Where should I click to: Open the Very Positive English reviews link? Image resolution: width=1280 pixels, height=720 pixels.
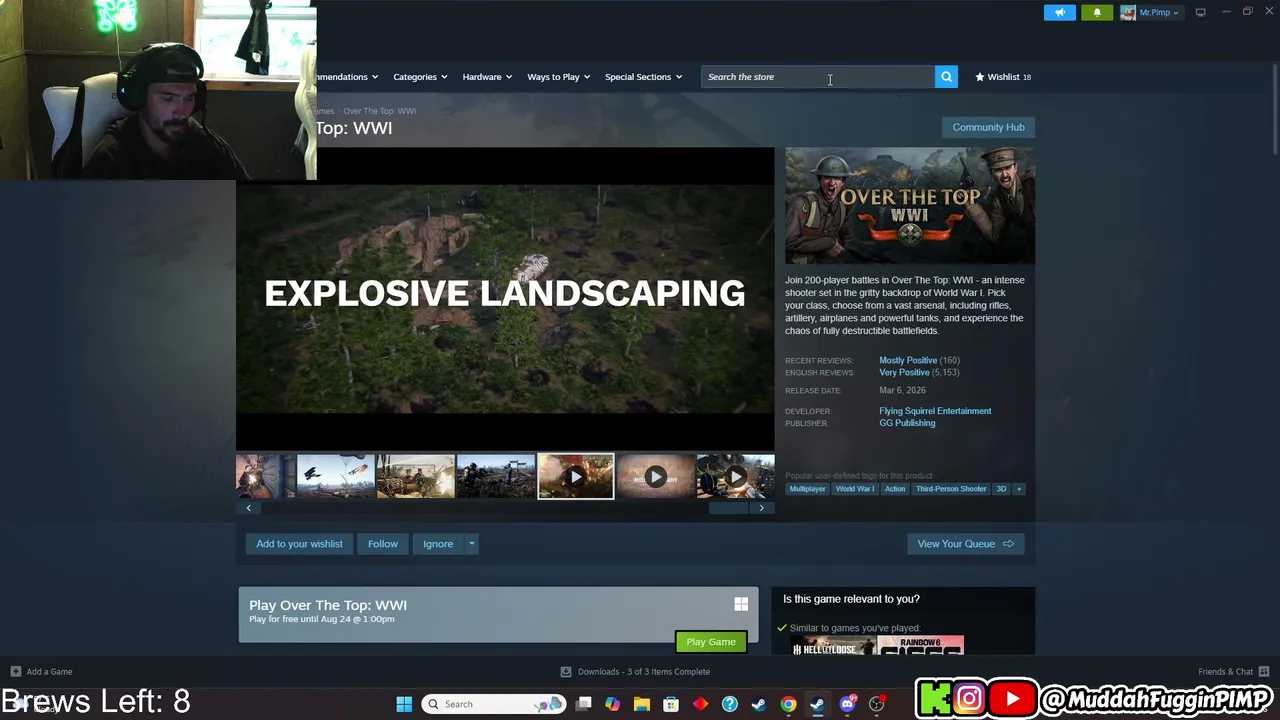(904, 372)
